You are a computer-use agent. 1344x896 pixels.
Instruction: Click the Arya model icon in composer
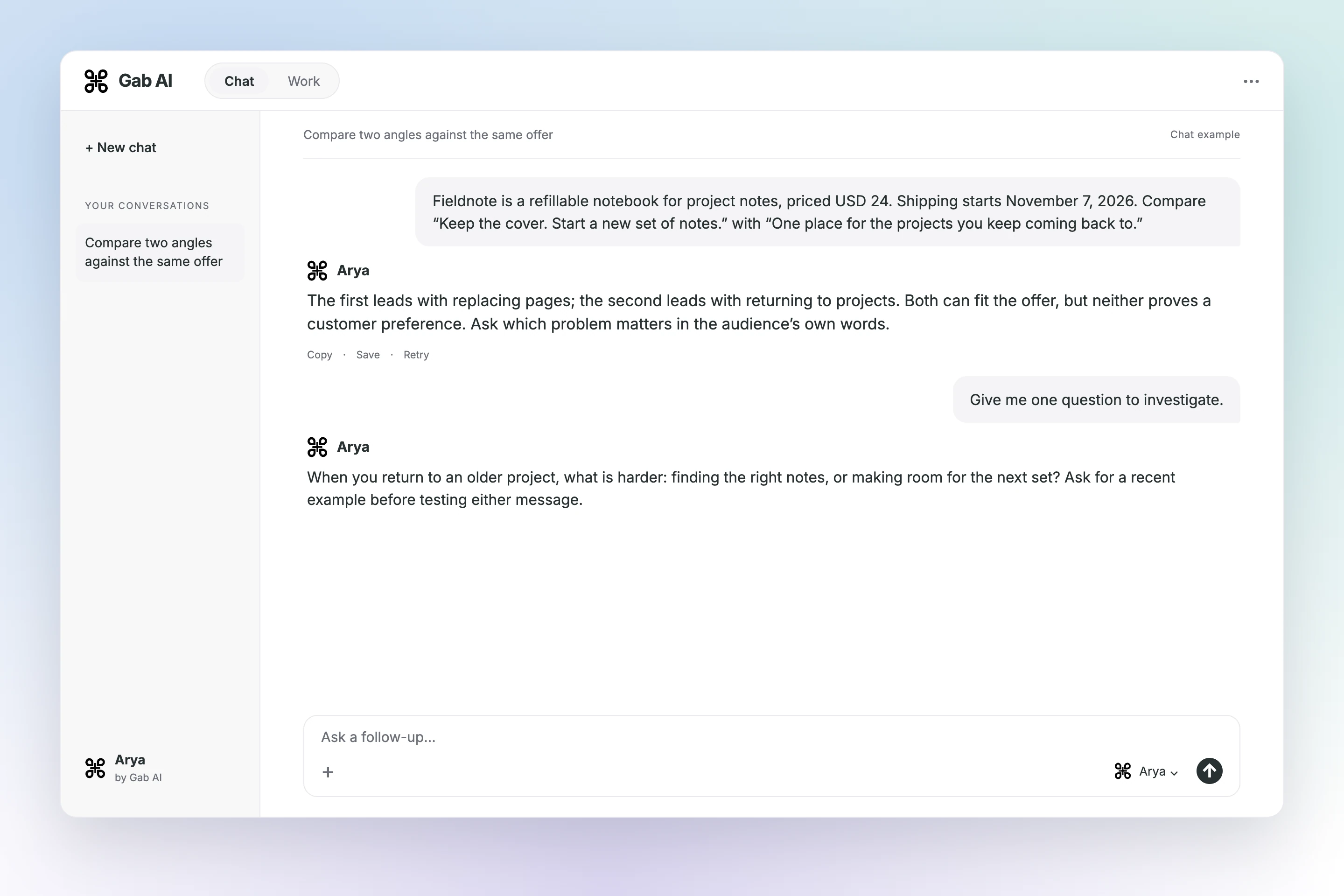click(x=1122, y=771)
